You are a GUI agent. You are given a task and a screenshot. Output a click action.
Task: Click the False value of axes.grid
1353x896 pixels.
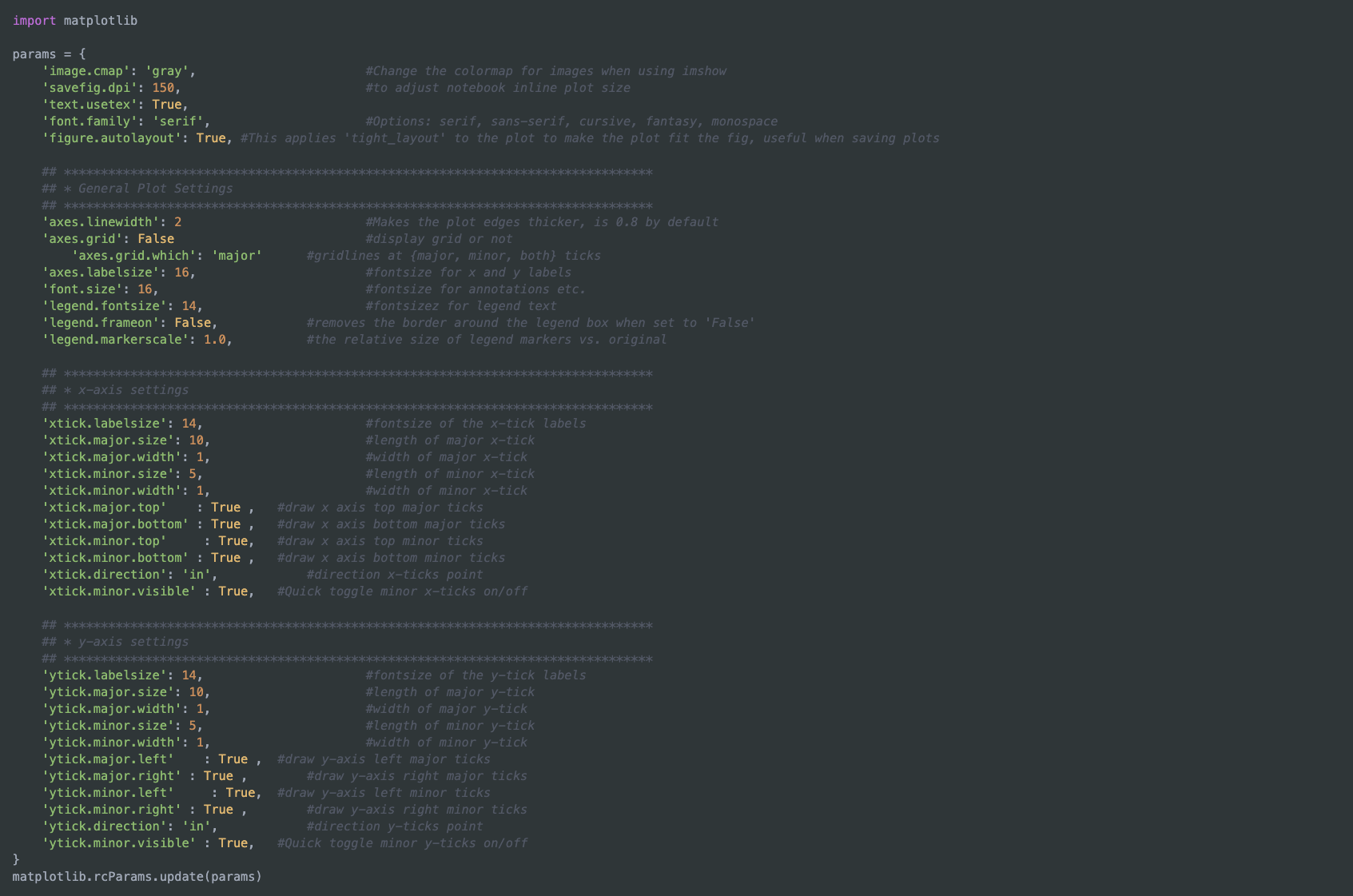(156, 239)
